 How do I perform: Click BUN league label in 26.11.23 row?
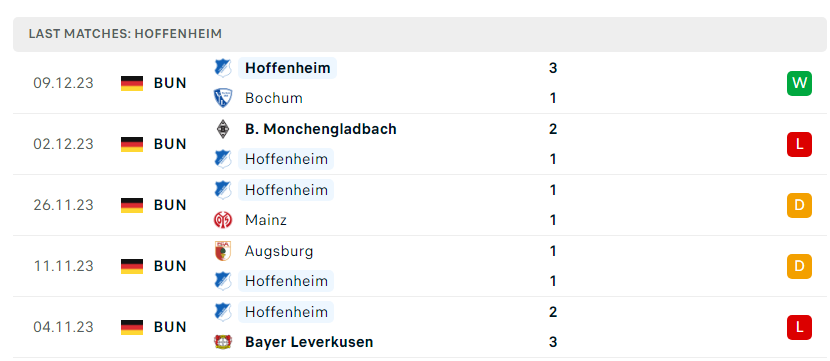point(170,205)
